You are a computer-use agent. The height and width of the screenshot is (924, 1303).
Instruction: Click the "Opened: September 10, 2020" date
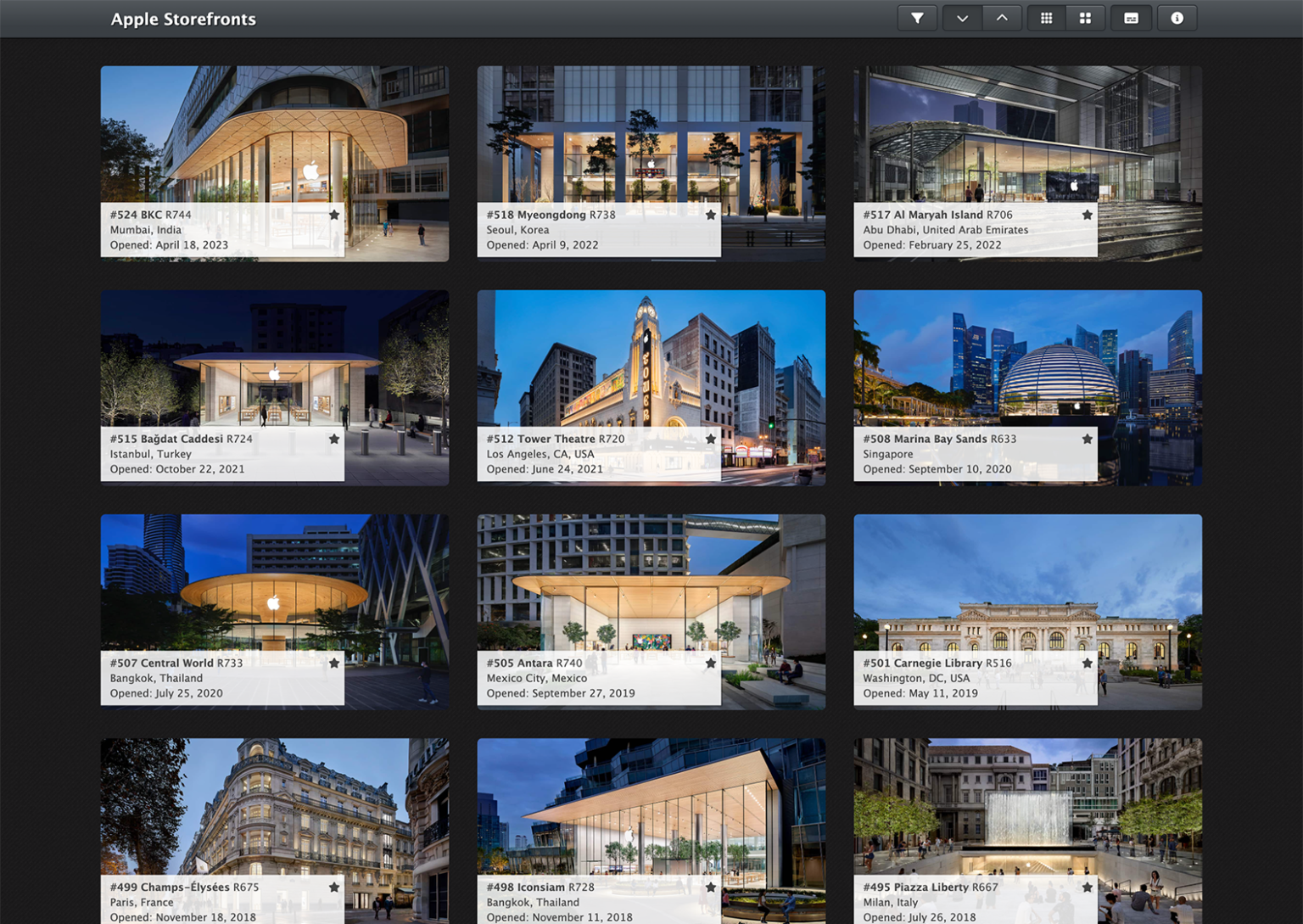937,469
